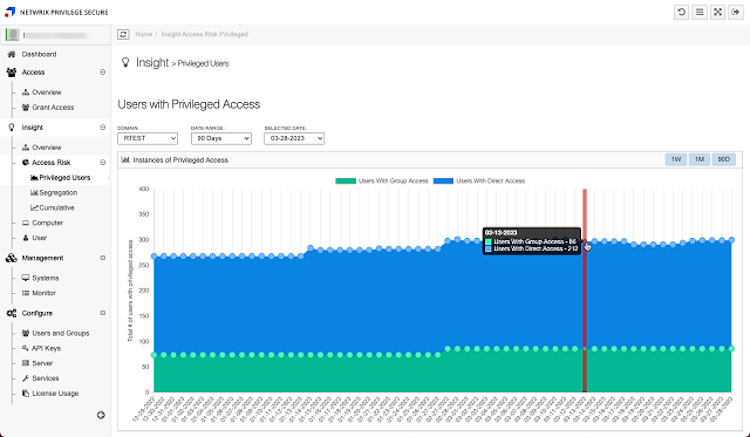Image resolution: width=750 pixels, height=437 pixels.
Task: Open the hamburger menu icon at top right
Action: pos(699,12)
